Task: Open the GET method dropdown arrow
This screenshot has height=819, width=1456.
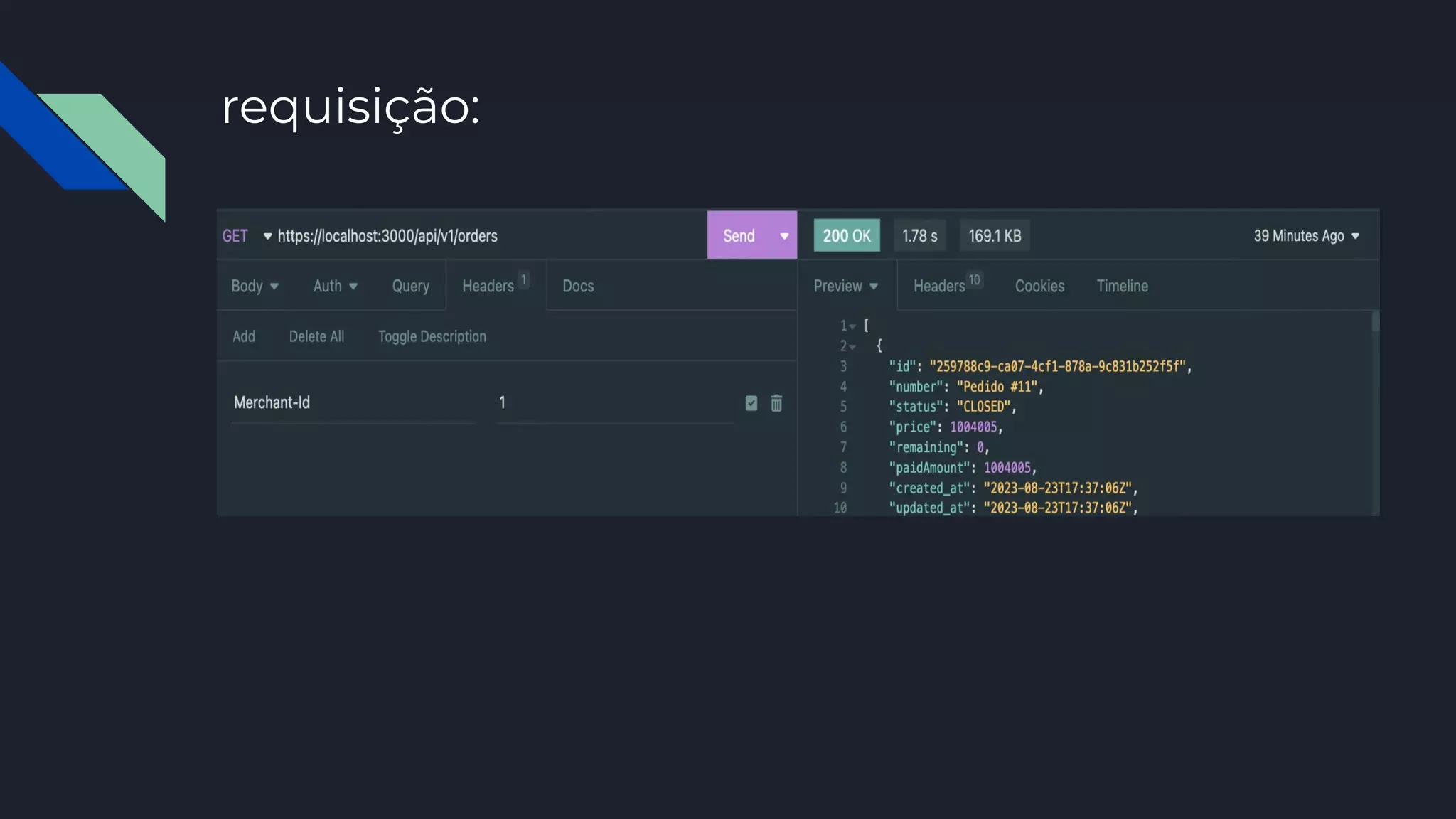Action: (x=267, y=236)
